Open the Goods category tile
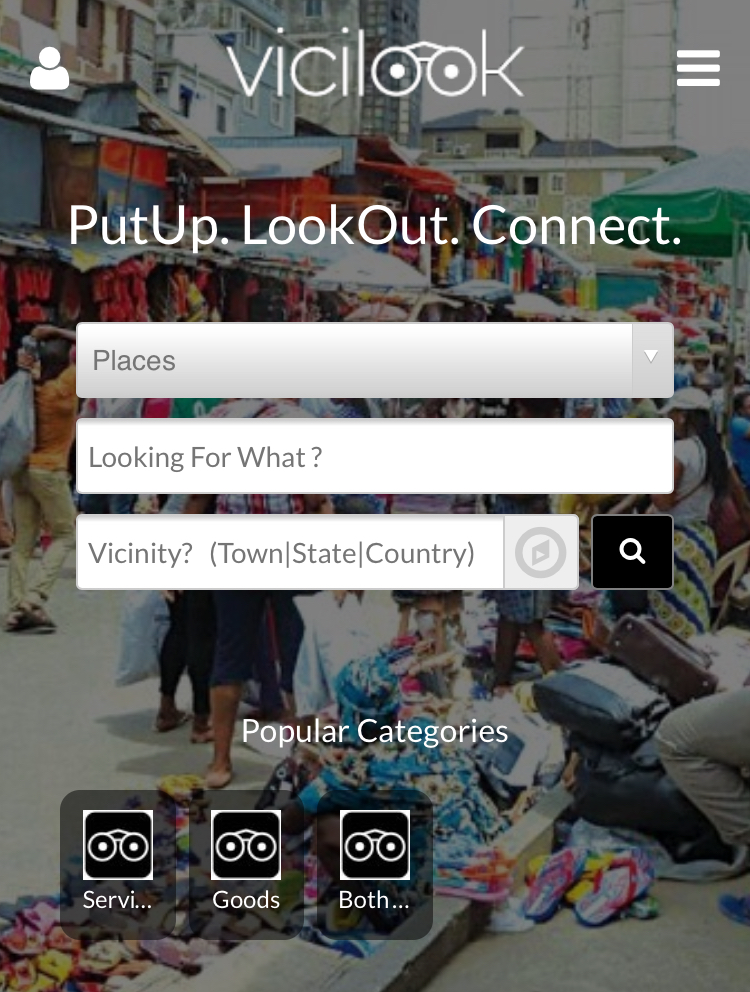 coord(246,864)
